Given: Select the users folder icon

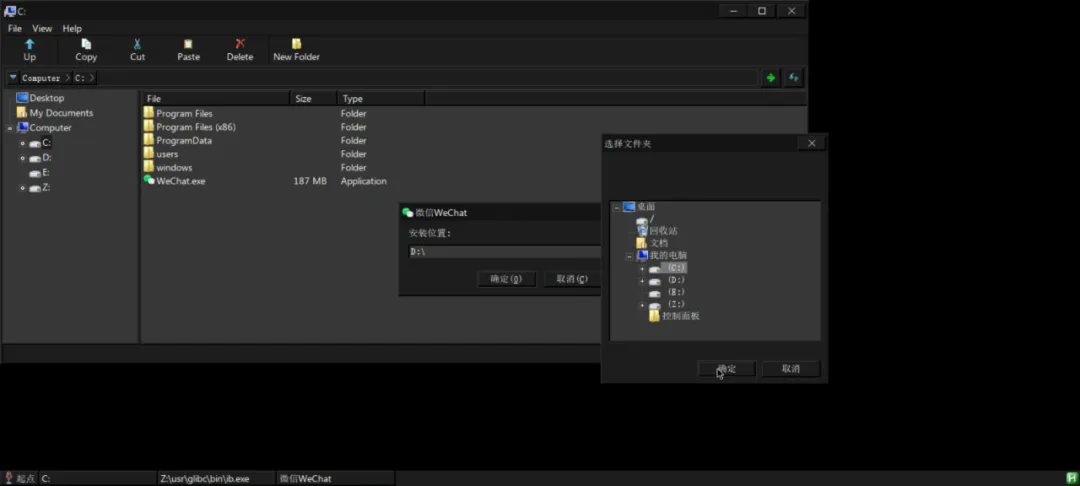Looking at the screenshot, I should point(149,153).
